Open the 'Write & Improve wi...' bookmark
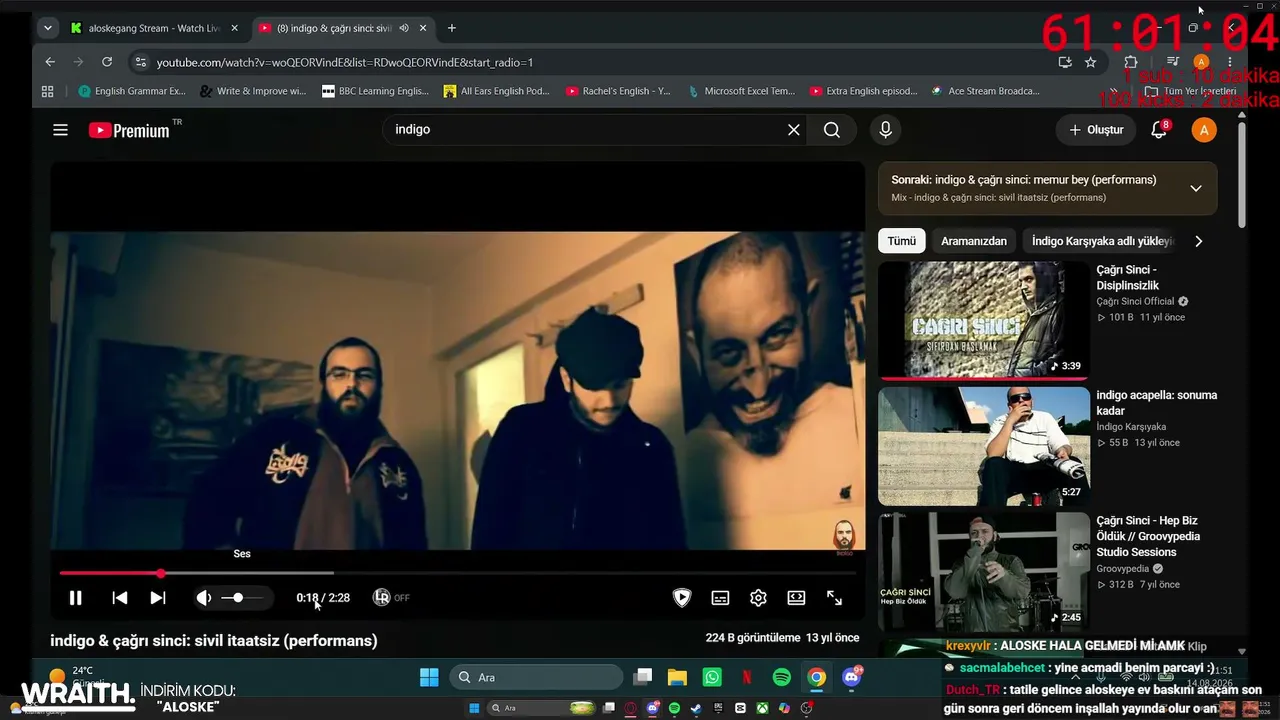 click(x=253, y=91)
